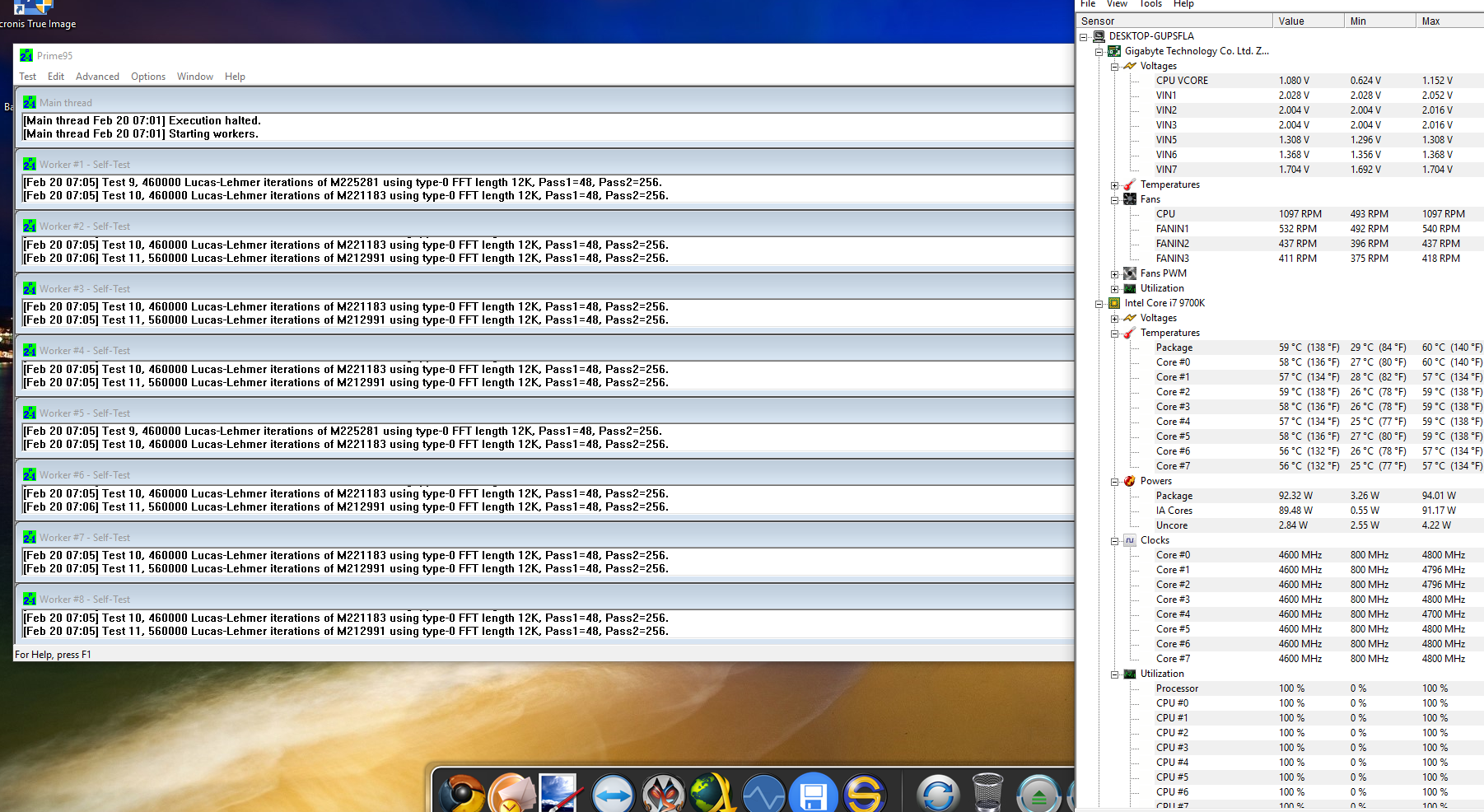This screenshot has width=1484, height=812.
Task: Collapse the Gigabyte Technology tree node
Action: [1099, 52]
